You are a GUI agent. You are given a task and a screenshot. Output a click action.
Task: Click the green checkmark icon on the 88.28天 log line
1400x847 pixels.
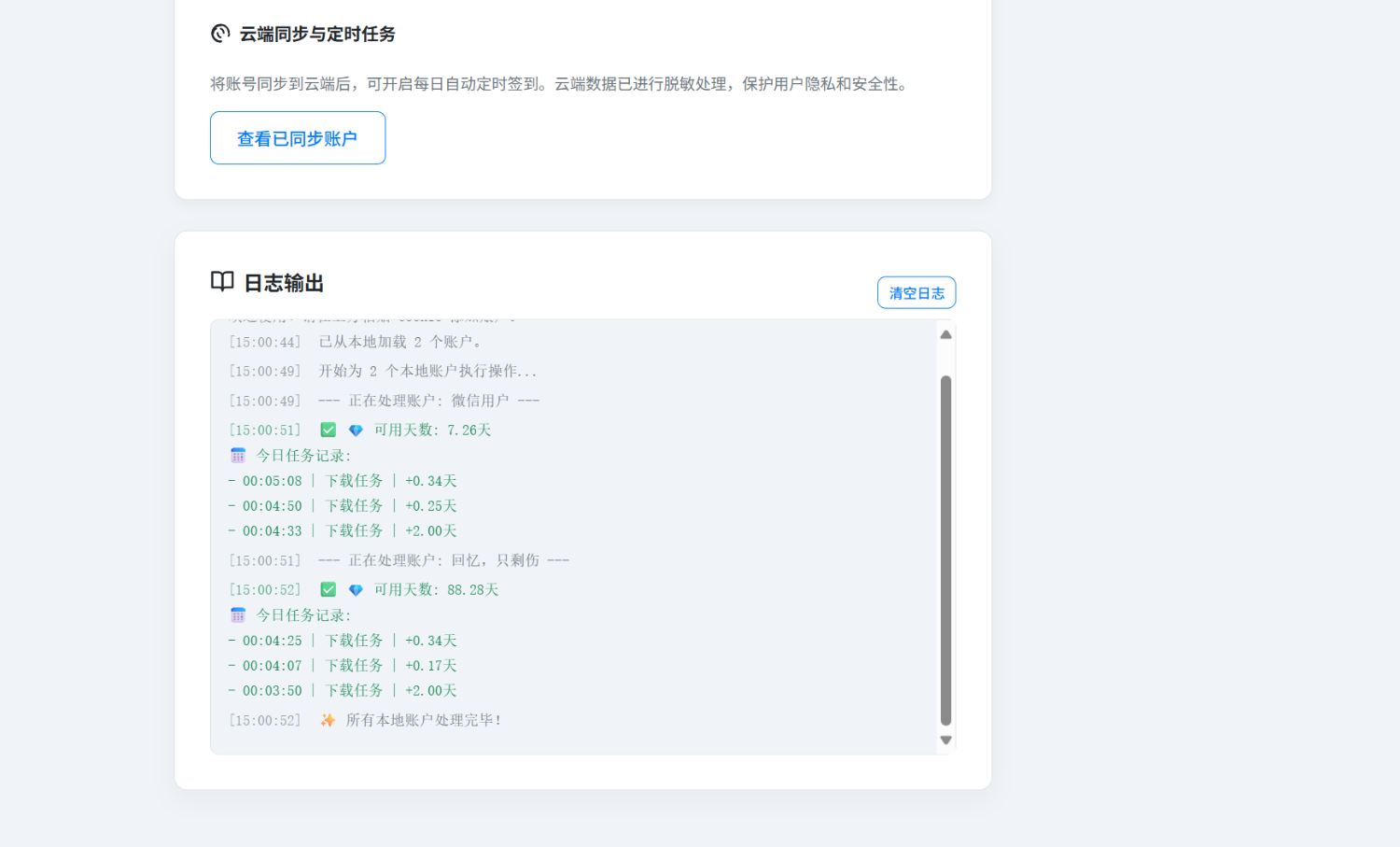point(328,589)
